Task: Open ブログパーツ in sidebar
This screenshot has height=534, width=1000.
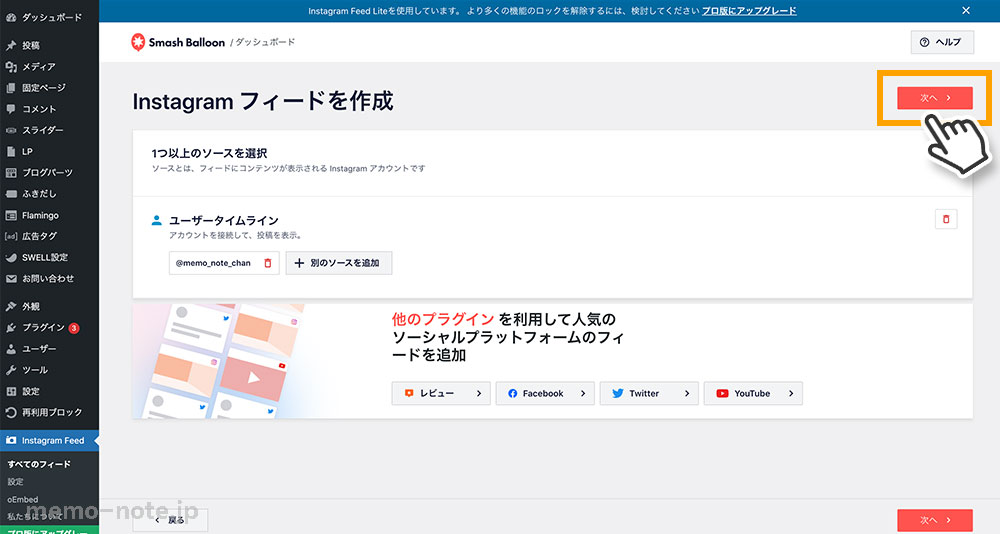Action: (x=49, y=172)
